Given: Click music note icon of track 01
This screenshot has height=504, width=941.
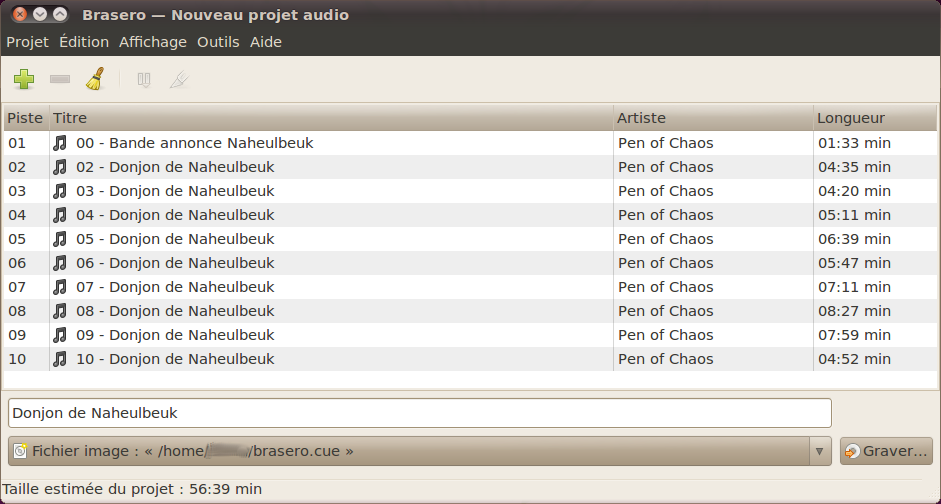Looking at the screenshot, I should pos(60,143).
